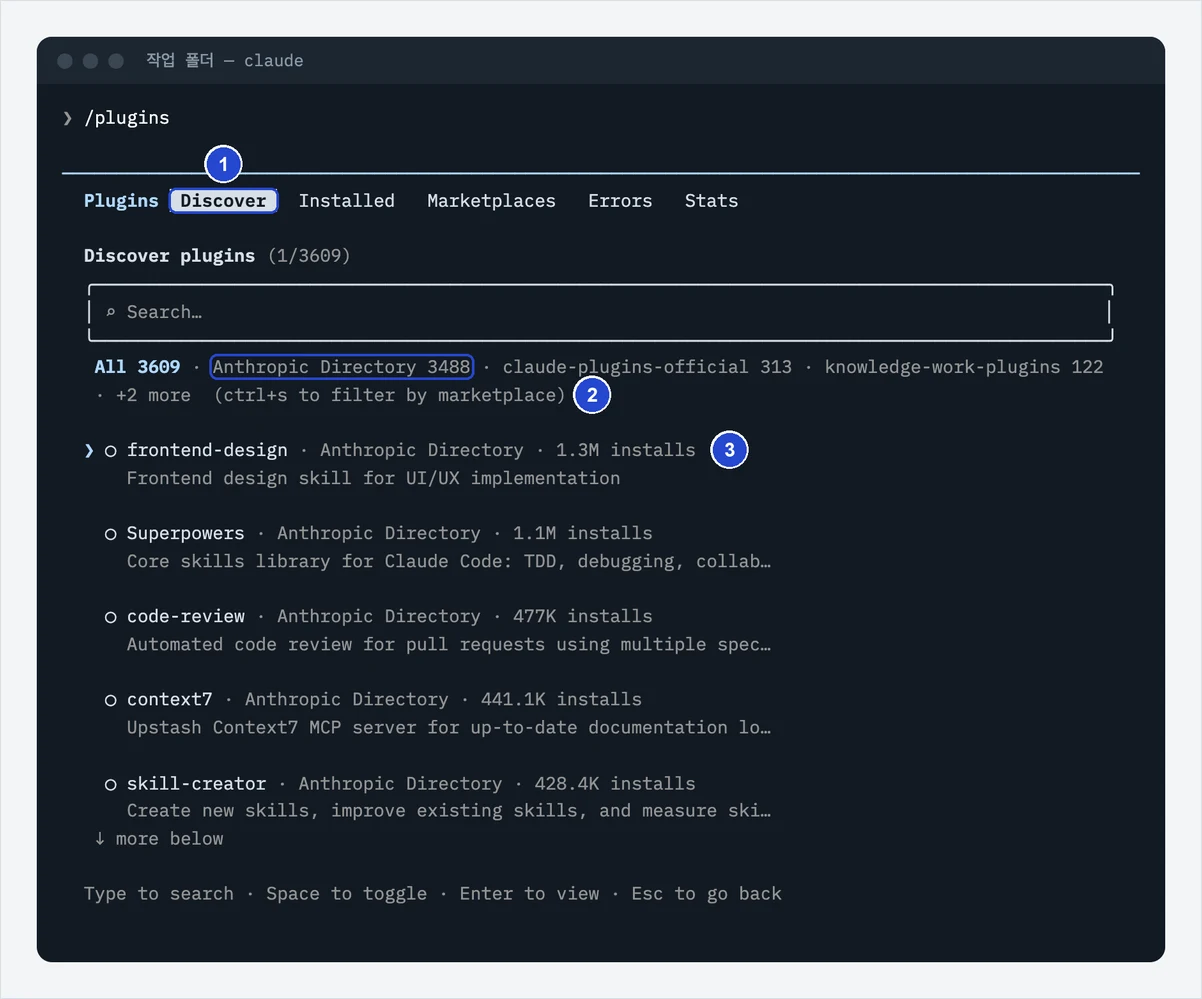Click the prompt chevron before /plugins

pyautogui.click(x=68, y=118)
